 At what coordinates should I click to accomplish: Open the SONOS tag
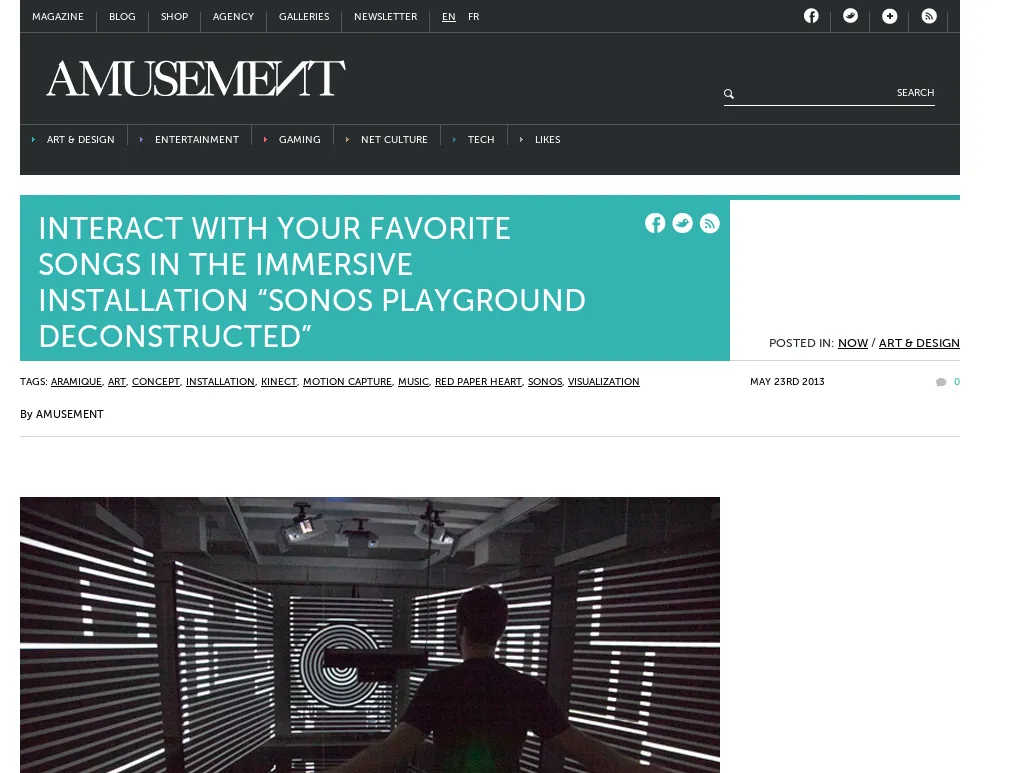click(x=545, y=382)
